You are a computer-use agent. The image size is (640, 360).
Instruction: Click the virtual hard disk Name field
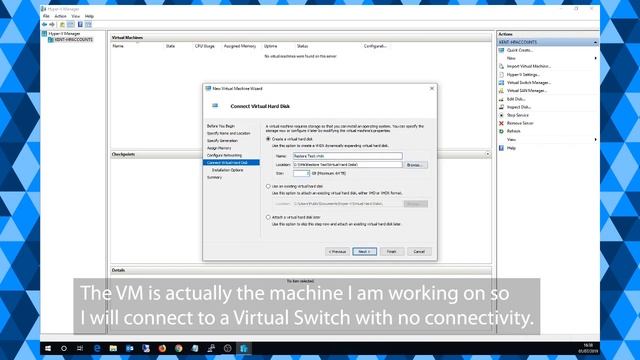click(x=347, y=156)
